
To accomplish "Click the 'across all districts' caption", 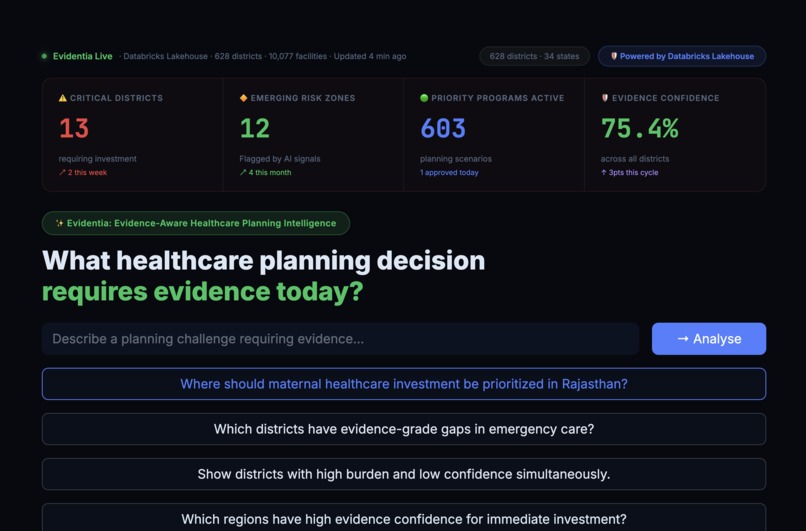I will point(635,159).
